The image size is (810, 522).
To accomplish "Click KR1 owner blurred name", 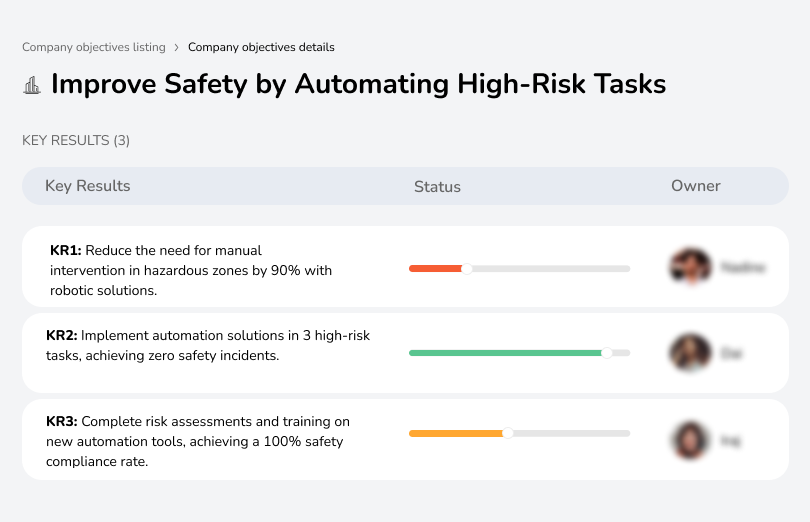I will pos(743,267).
